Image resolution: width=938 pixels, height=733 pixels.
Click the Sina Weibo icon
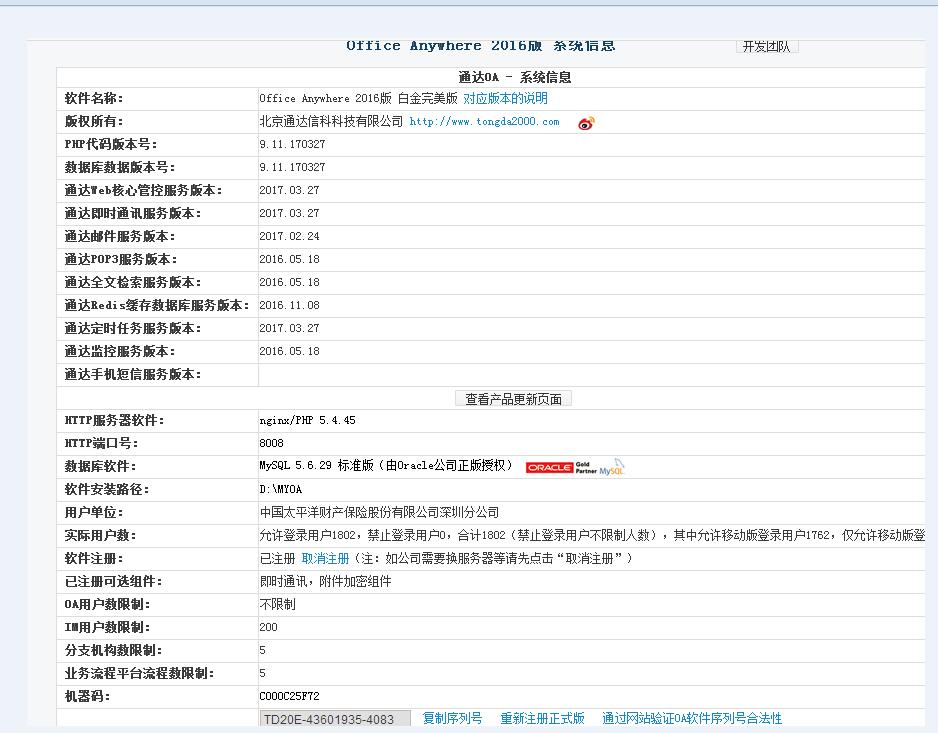(x=586, y=123)
